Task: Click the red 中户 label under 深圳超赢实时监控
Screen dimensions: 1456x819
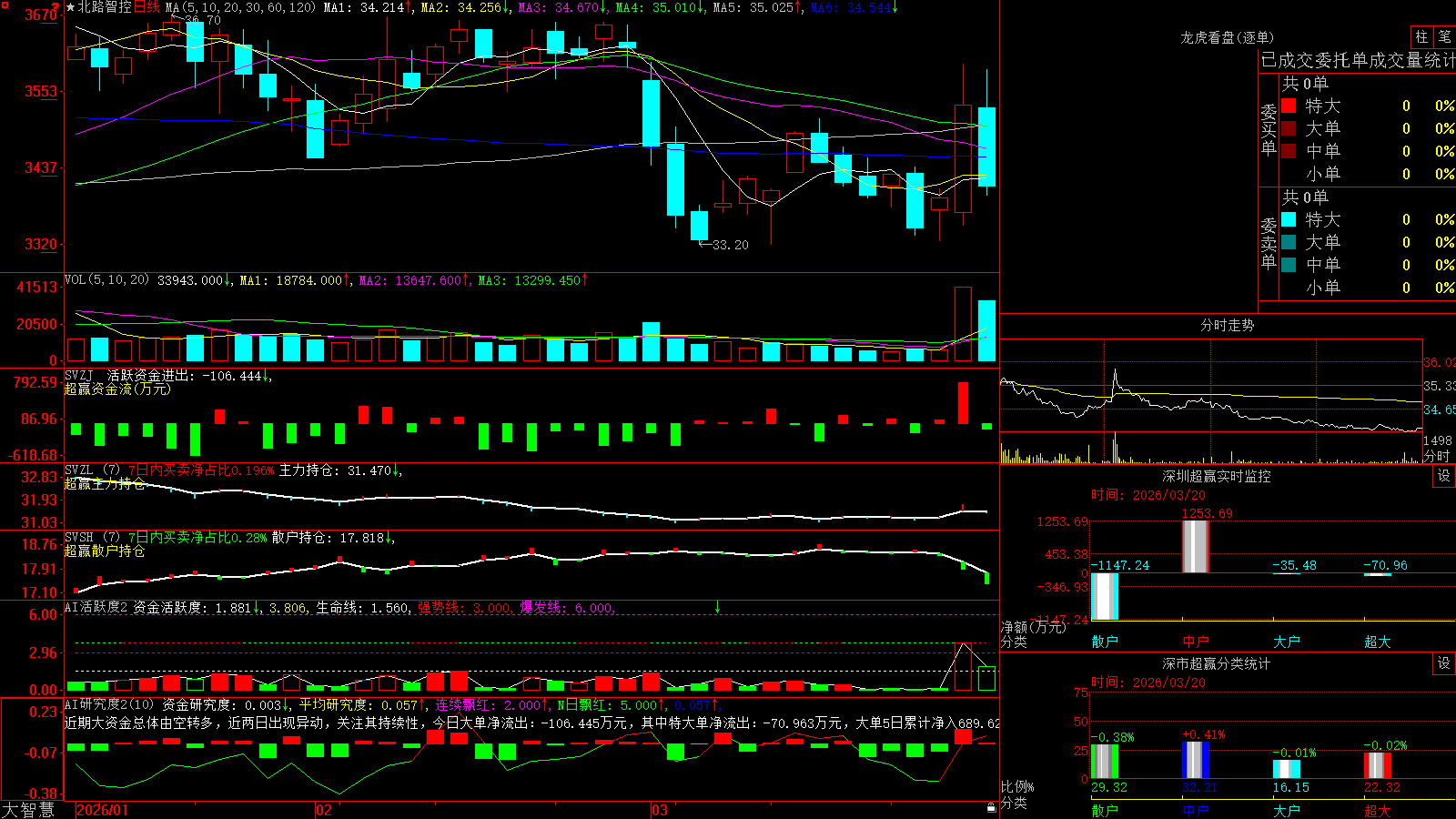Action: point(1195,642)
